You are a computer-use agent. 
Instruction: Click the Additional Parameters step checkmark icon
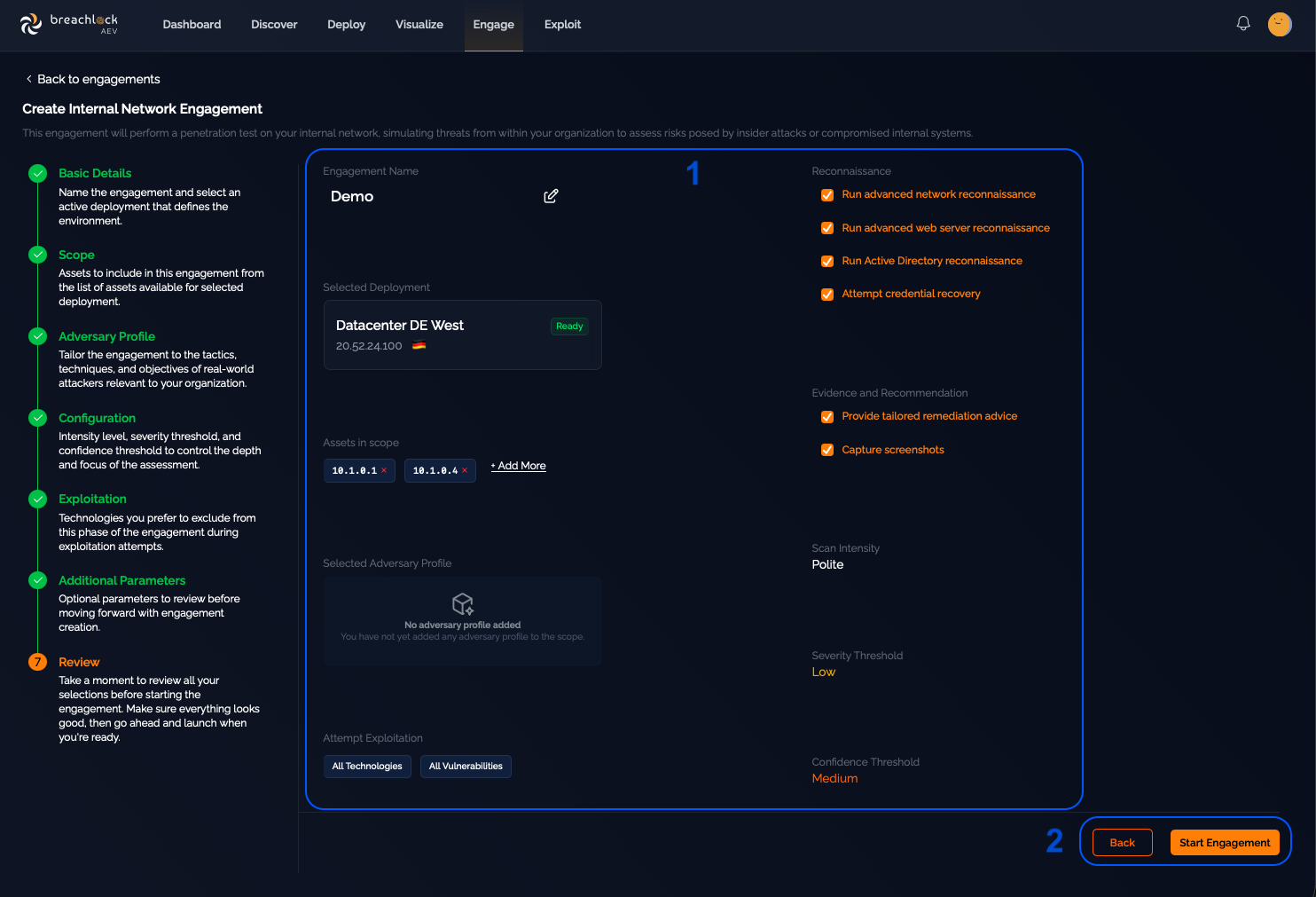click(37, 580)
